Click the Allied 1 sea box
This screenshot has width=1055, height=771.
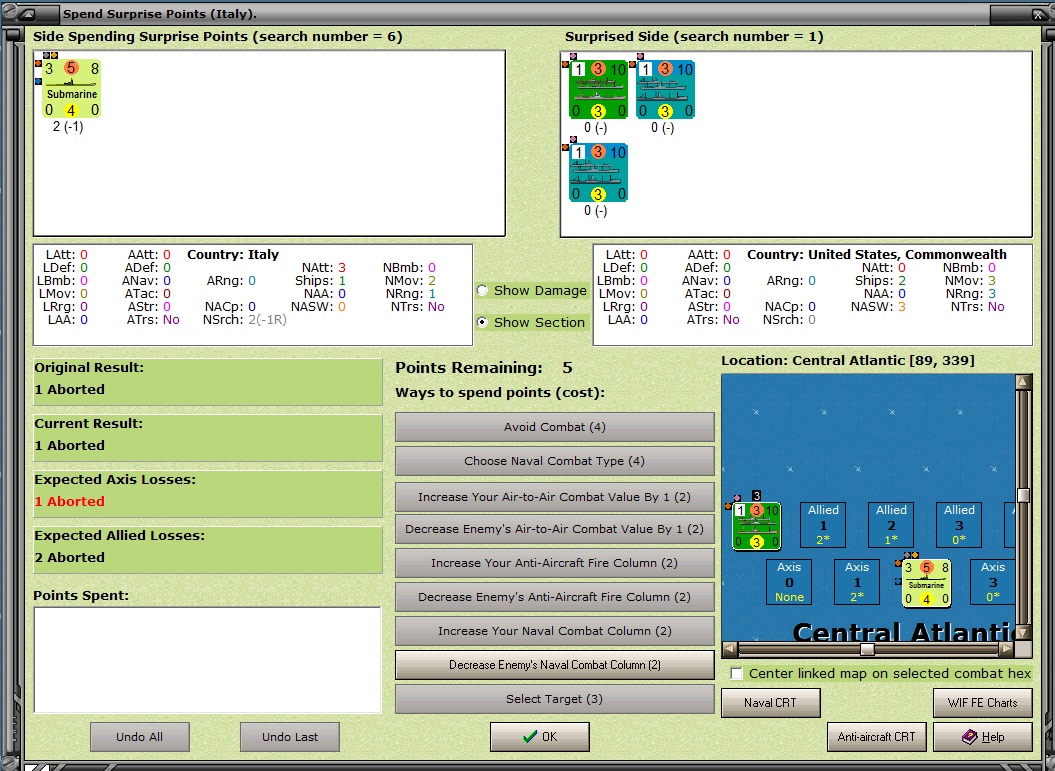point(823,525)
